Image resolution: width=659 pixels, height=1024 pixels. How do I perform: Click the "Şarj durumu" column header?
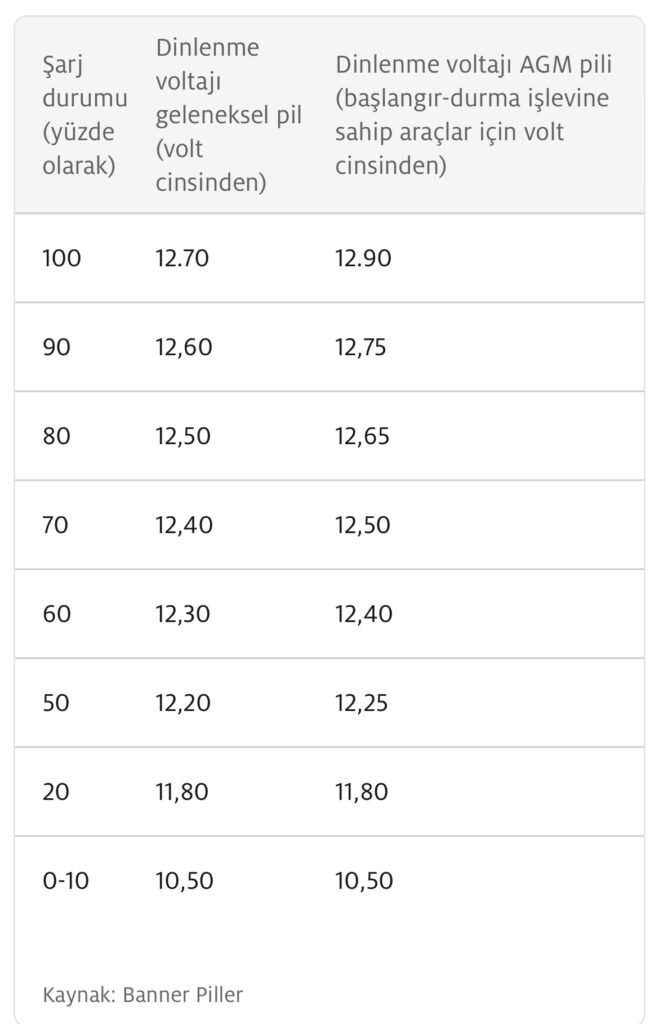point(85,115)
